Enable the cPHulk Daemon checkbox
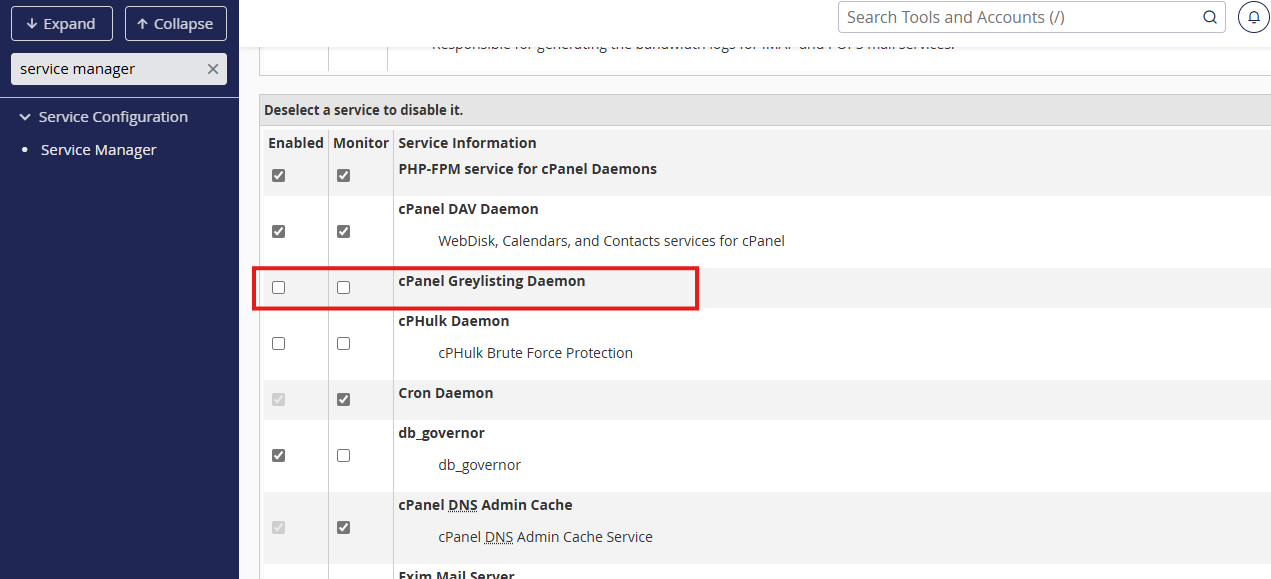1271x579 pixels. click(x=278, y=343)
